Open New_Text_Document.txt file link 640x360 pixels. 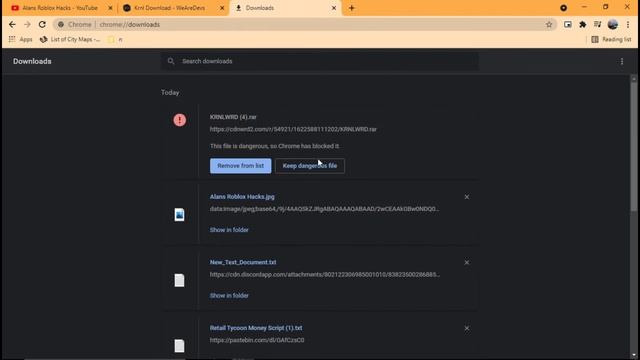(243, 262)
